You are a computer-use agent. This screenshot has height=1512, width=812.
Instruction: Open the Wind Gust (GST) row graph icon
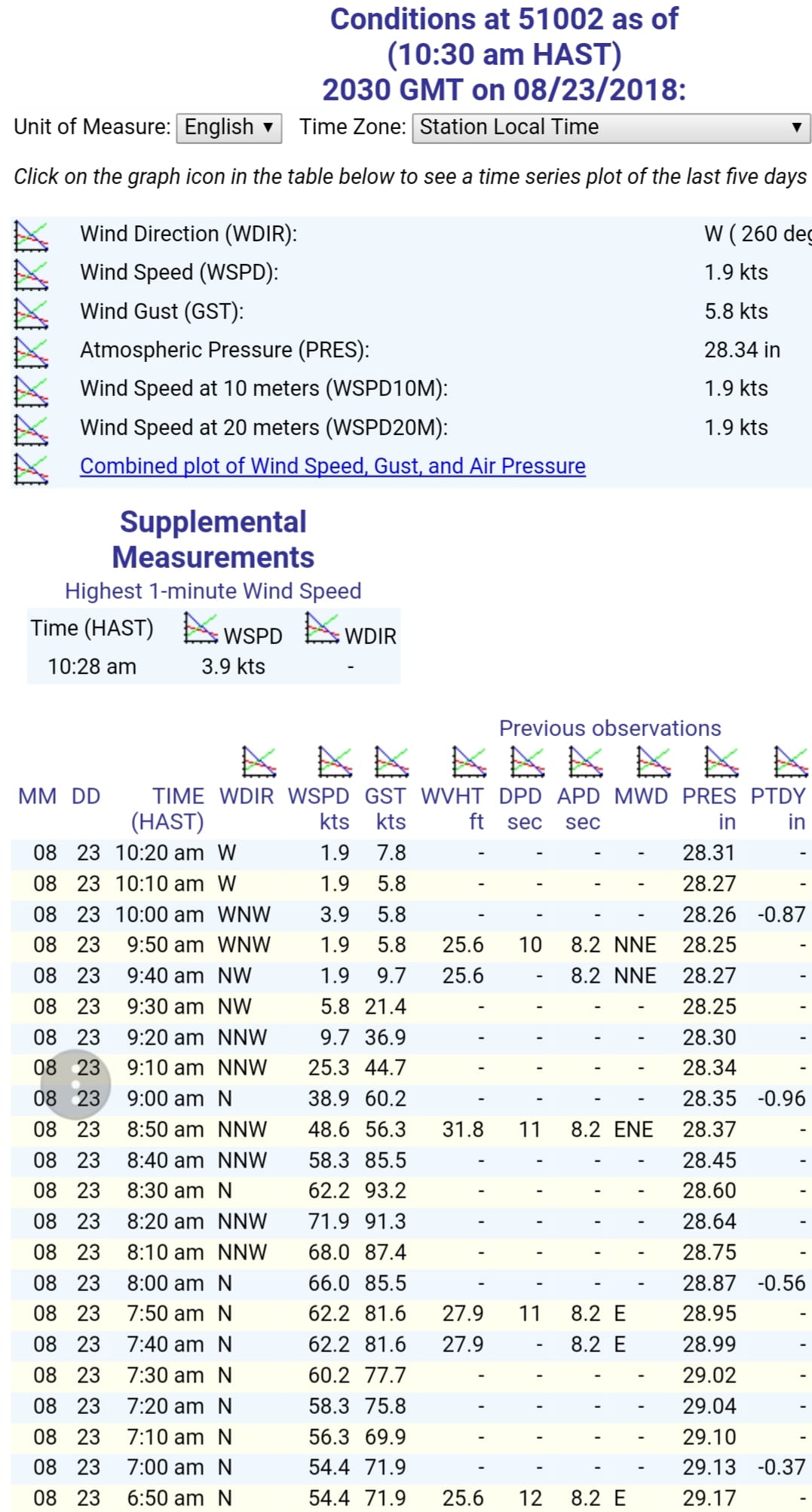[32, 313]
